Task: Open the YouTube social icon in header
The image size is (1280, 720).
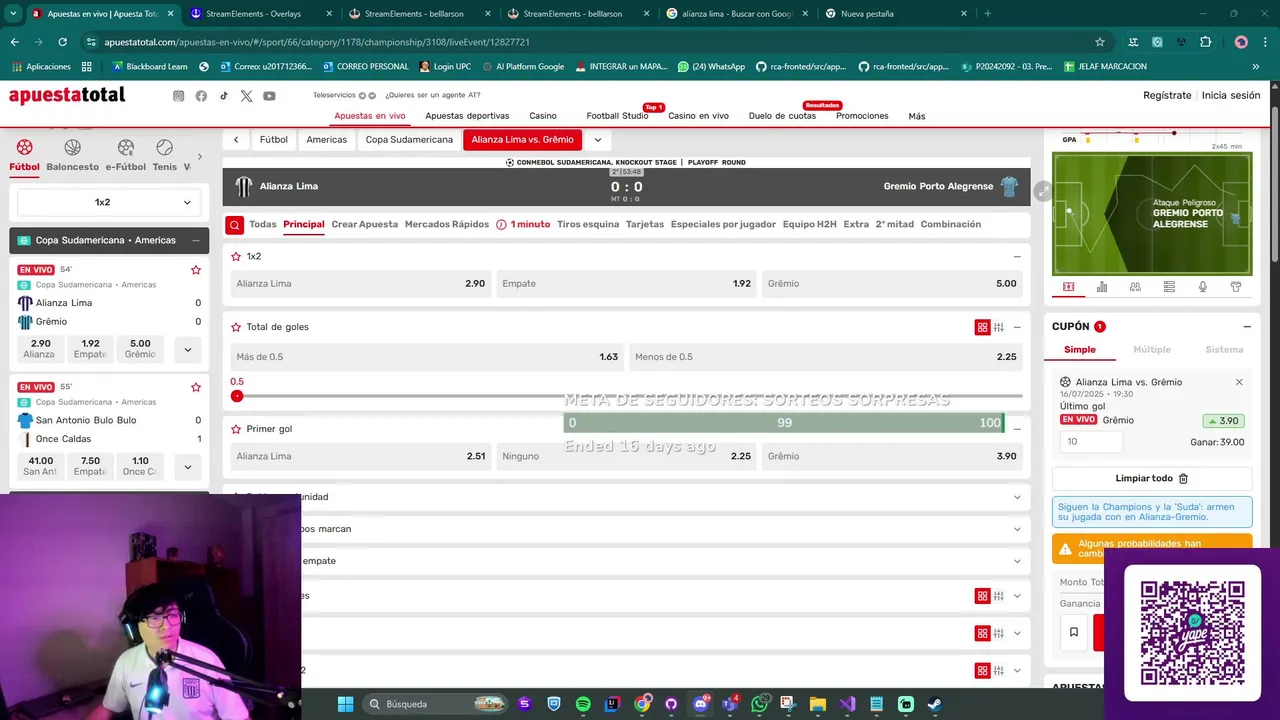Action: [269, 96]
